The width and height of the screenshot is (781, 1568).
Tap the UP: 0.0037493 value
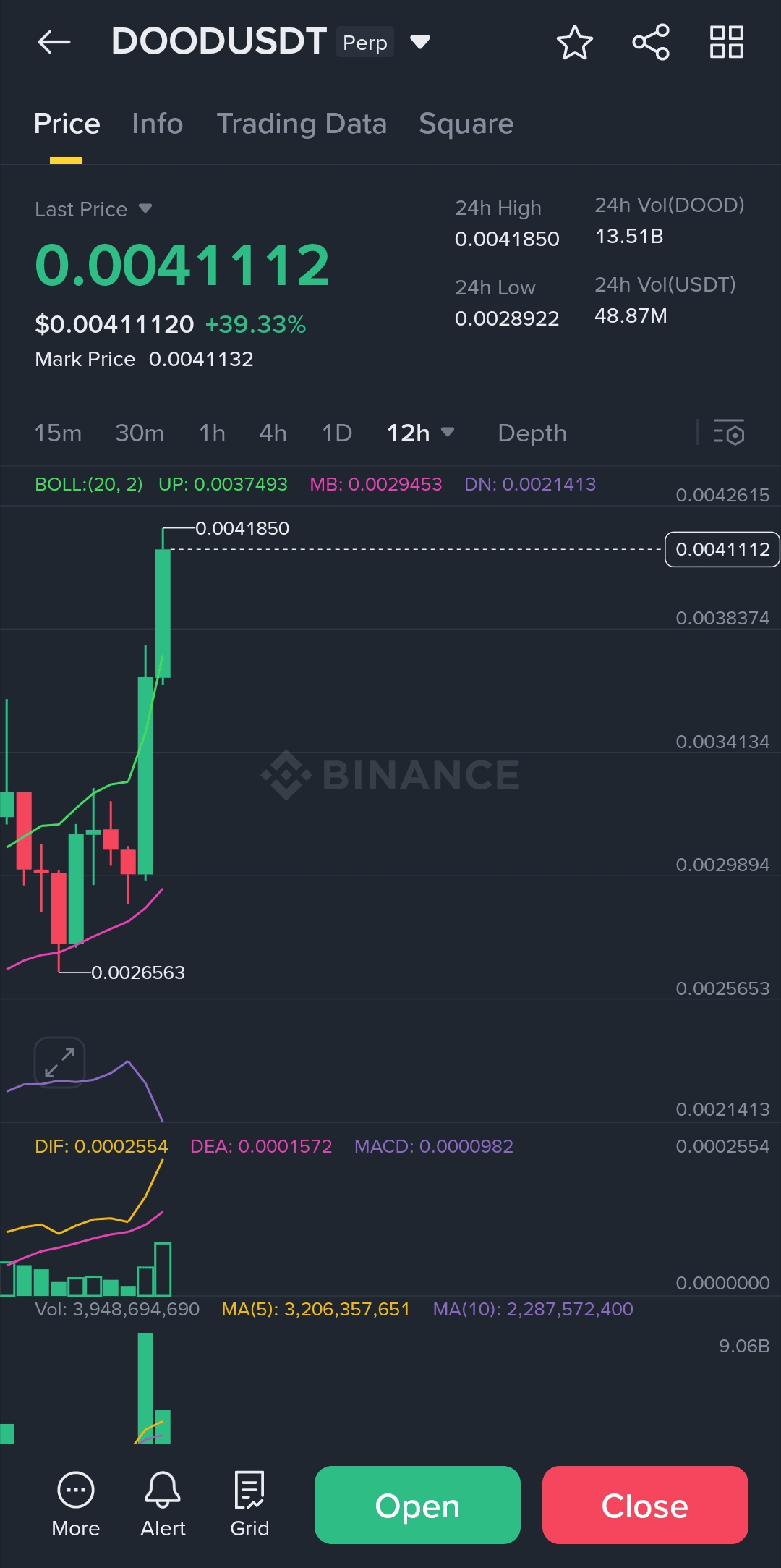pos(223,484)
